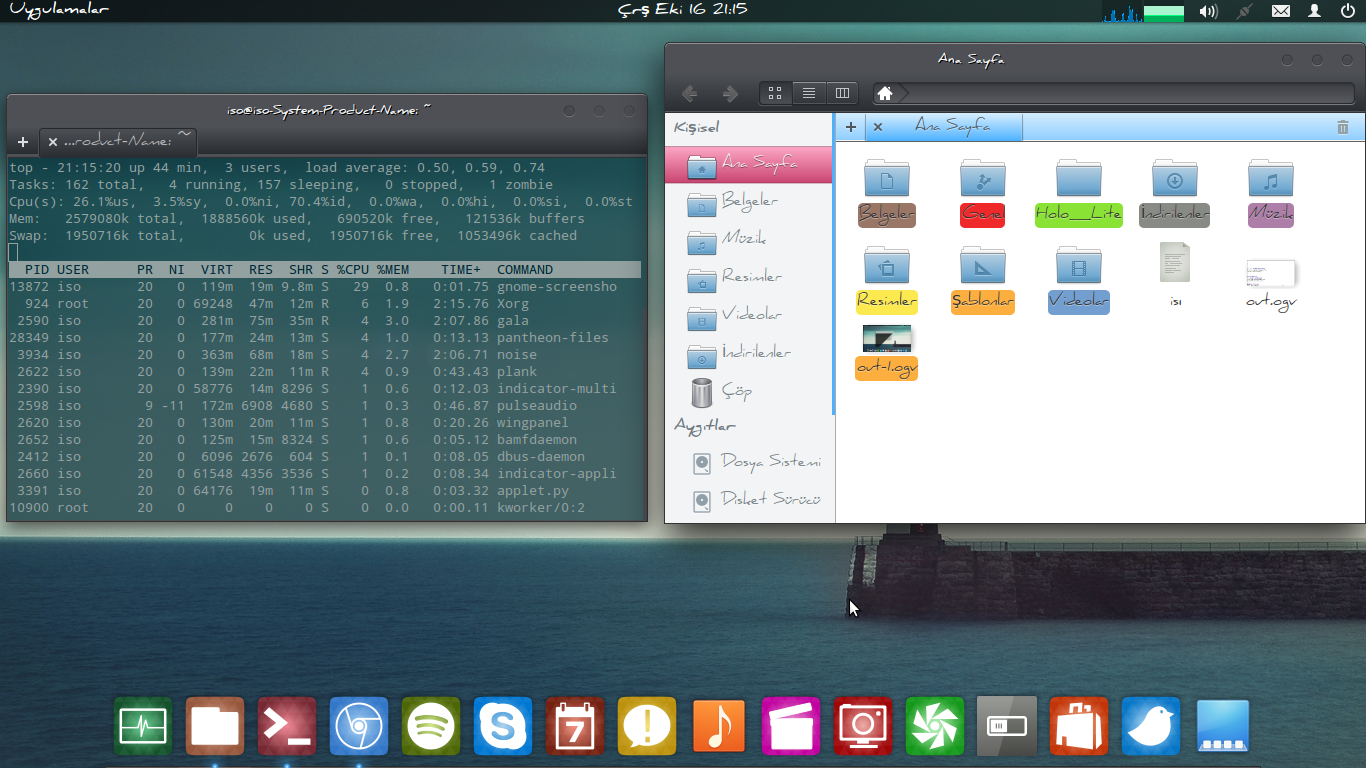Image resolution: width=1366 pixels, height=768 pixels.
Task: Open the Uygulamalar applications menu
Action: point(58,10)
